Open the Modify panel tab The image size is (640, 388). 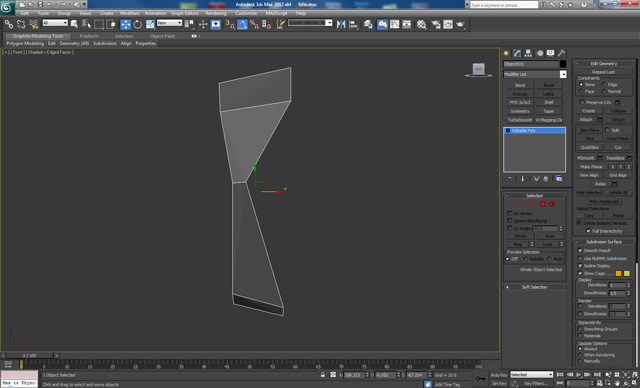[x=517, y=53]
